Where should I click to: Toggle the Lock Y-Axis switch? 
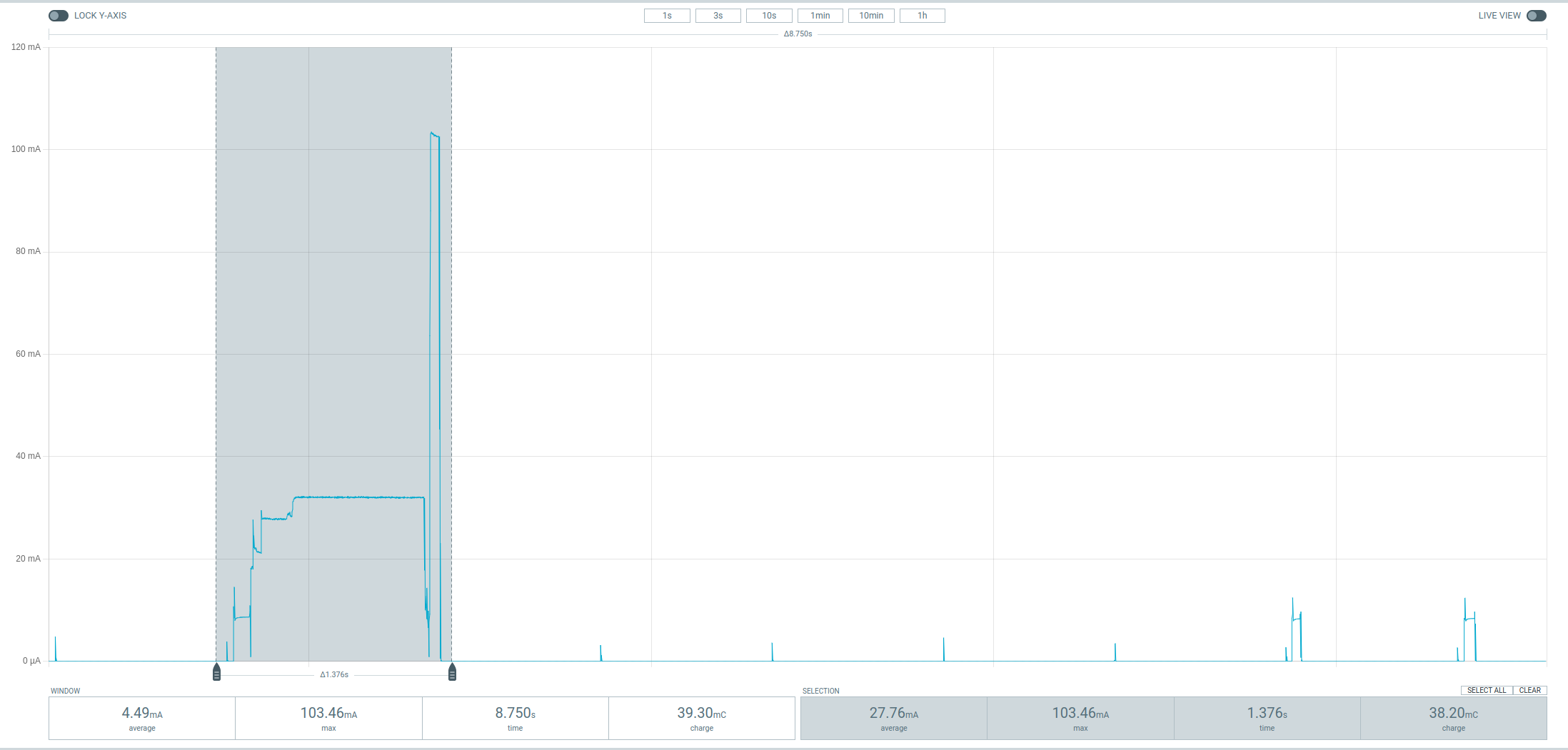pos(59,16)
